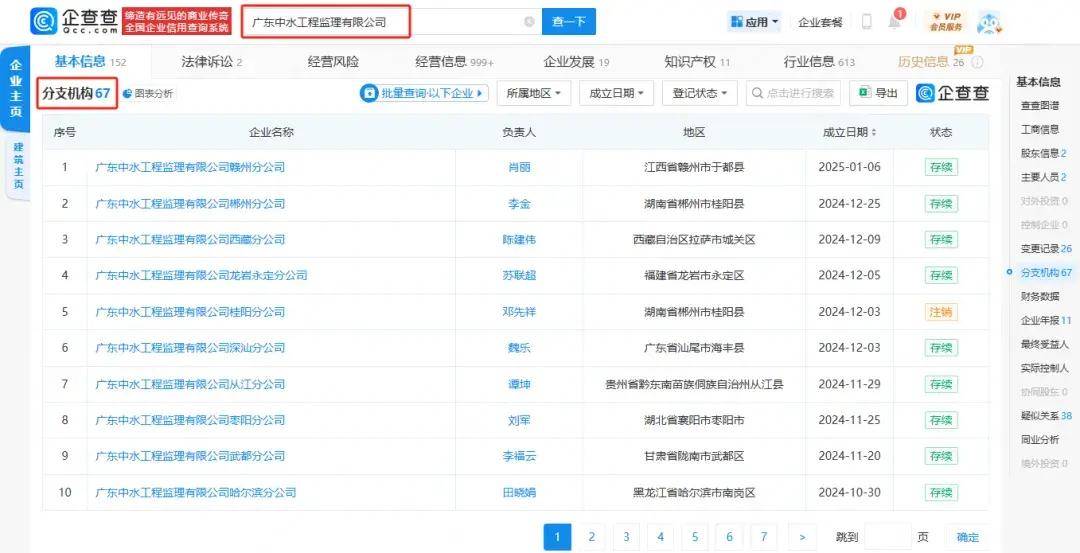Expand 所属地区 filter dropdown
Image resolution: width=1080 pixels, height=553 pixels.
534,93
